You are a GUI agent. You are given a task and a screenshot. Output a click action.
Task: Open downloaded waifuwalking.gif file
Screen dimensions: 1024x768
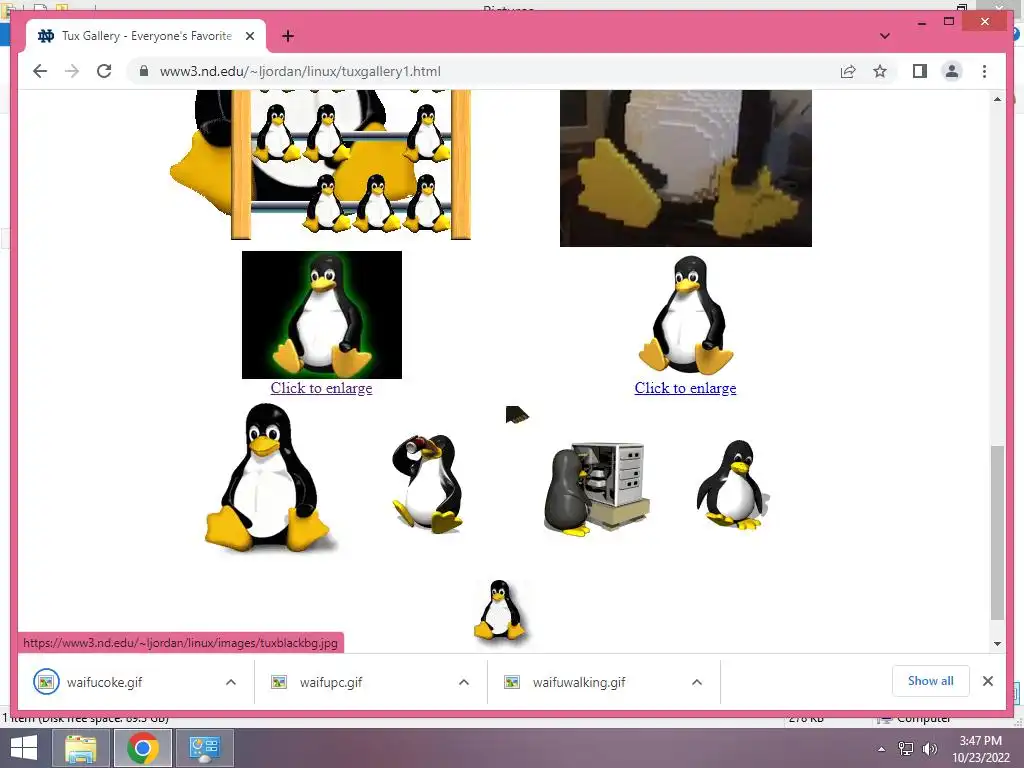579,682
